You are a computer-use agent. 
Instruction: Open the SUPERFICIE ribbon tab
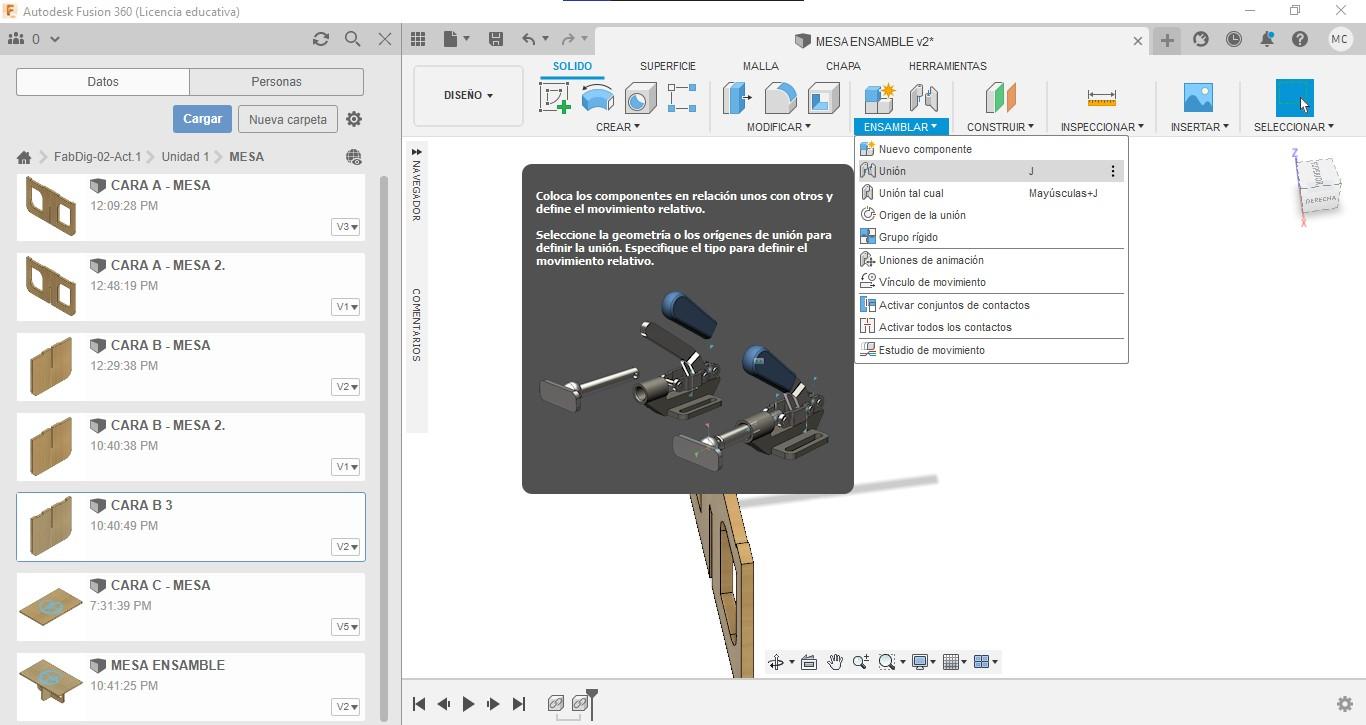pos(667,66)
